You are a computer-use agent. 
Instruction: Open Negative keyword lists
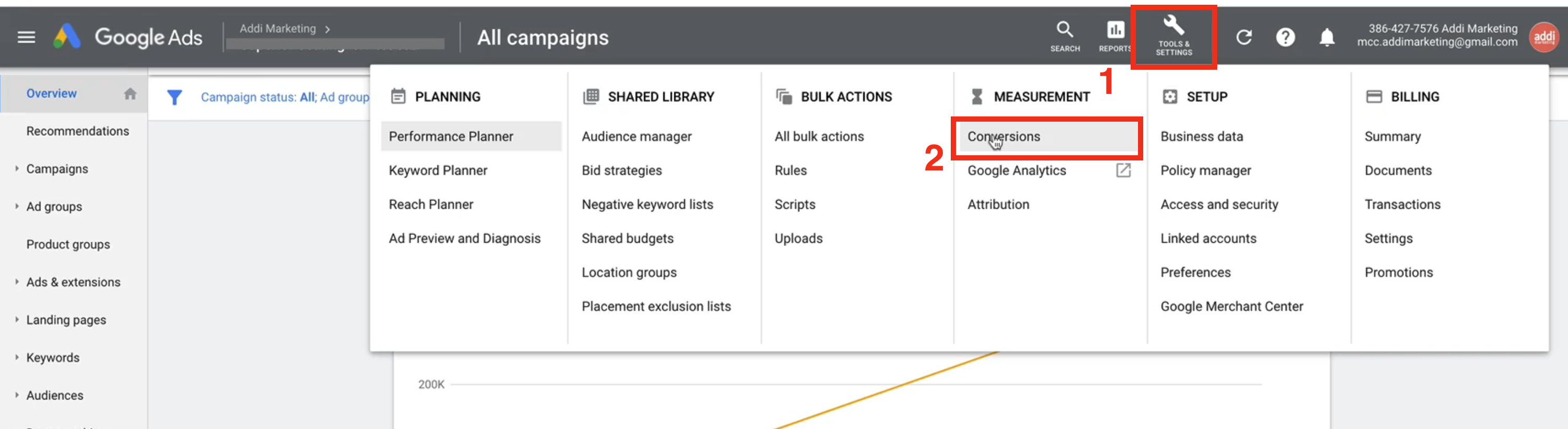[x=647, y=205]
